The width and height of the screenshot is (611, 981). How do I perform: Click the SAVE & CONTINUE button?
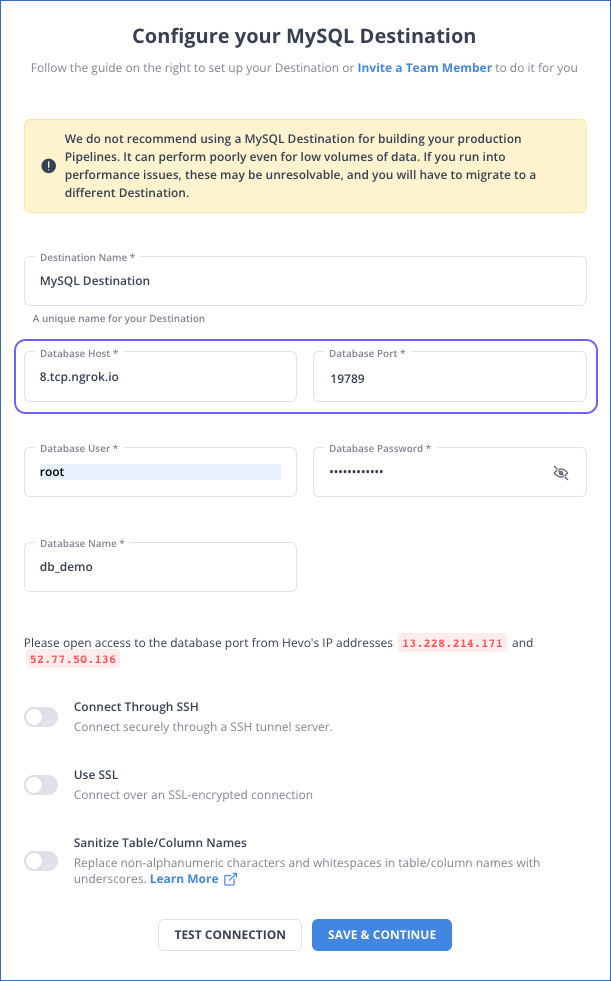[382, 934]
